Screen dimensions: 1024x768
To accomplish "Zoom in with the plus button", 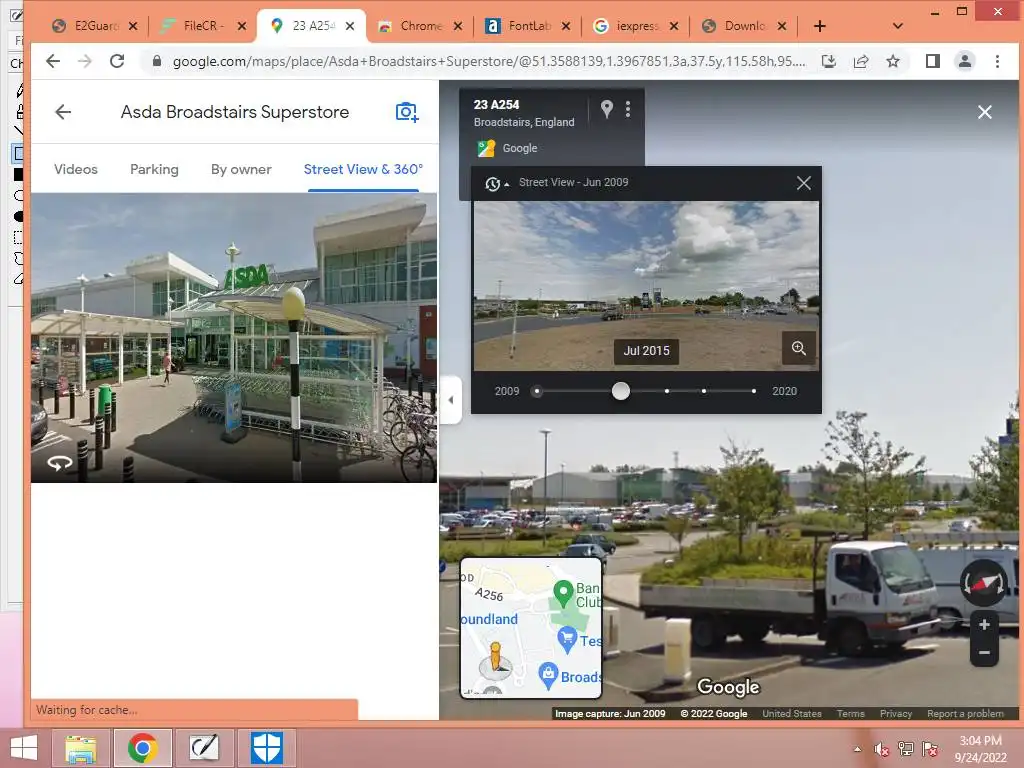I will point(984,625).
